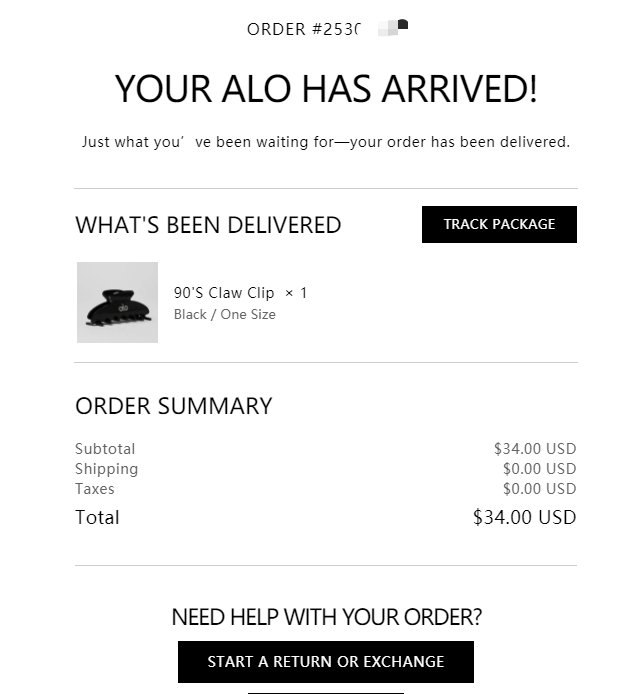
Task: Click the blurred icon beside the order number
Action: point(395,27)
